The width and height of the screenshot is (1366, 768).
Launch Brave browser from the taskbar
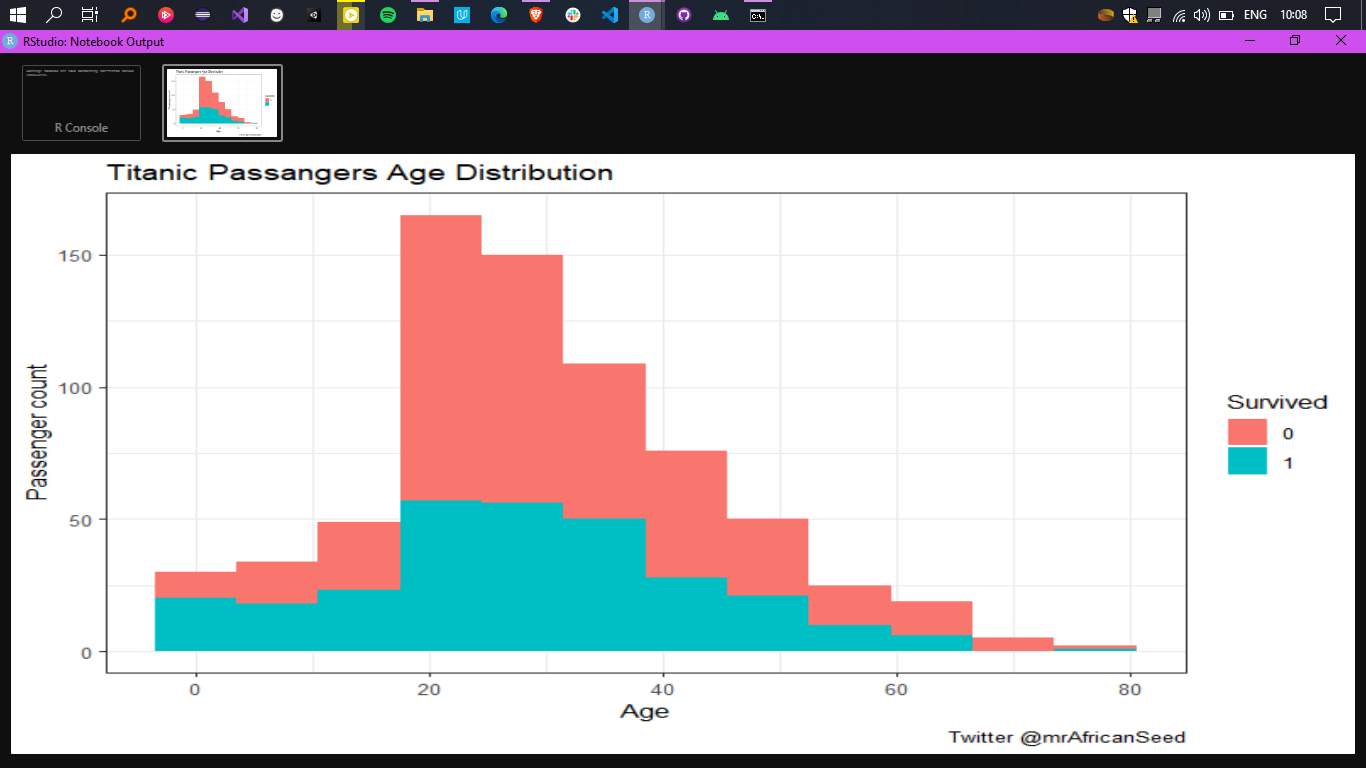[536, 15]
